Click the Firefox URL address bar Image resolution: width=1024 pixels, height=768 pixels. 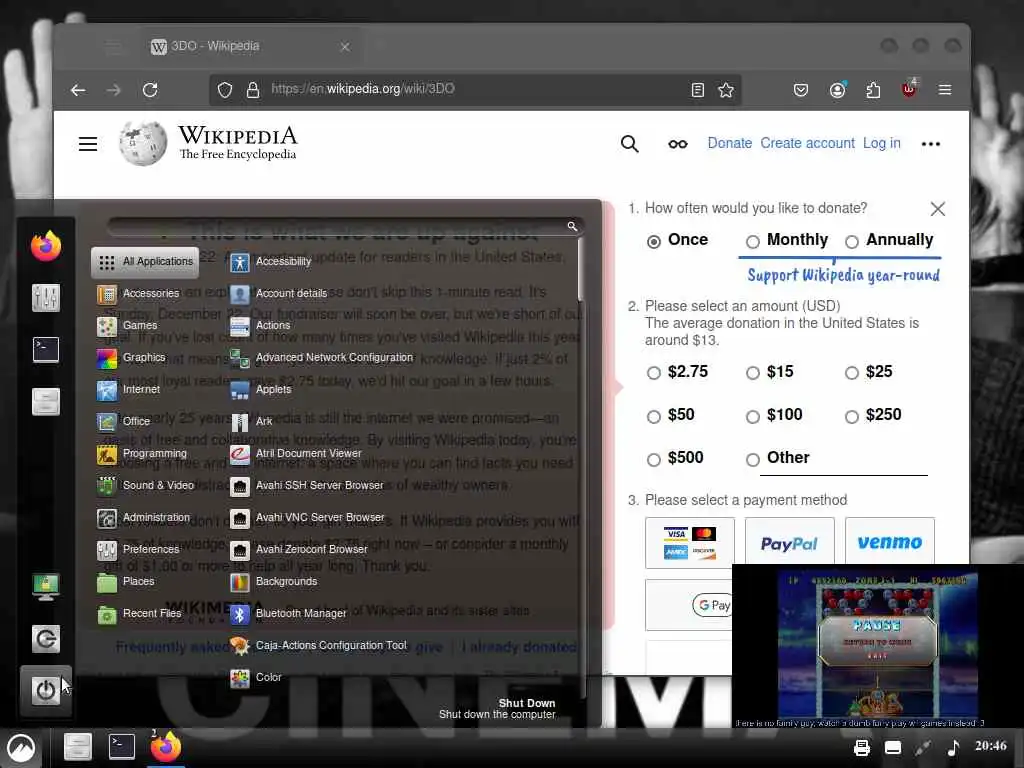click(x=474, y=89)
